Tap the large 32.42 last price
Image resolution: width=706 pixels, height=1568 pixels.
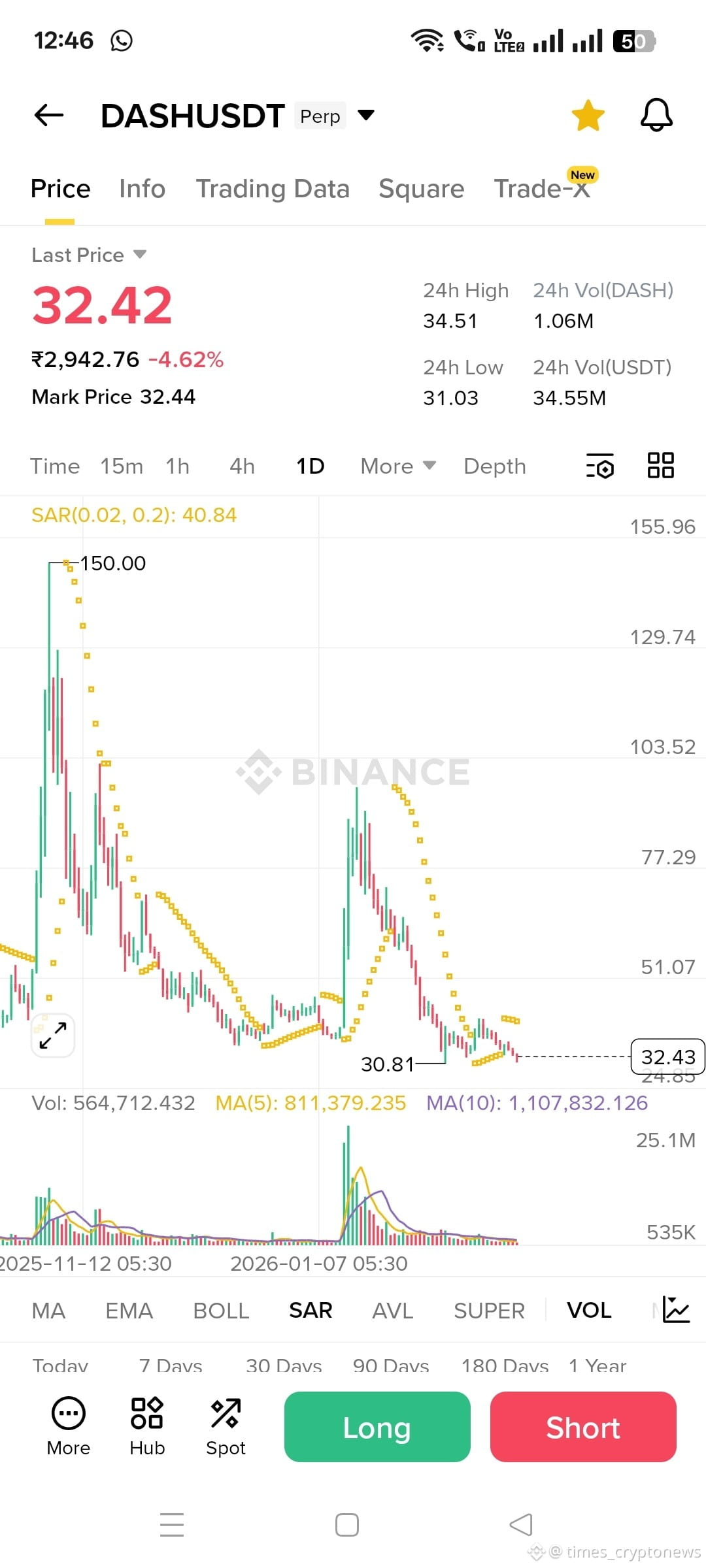coord(102,305)
